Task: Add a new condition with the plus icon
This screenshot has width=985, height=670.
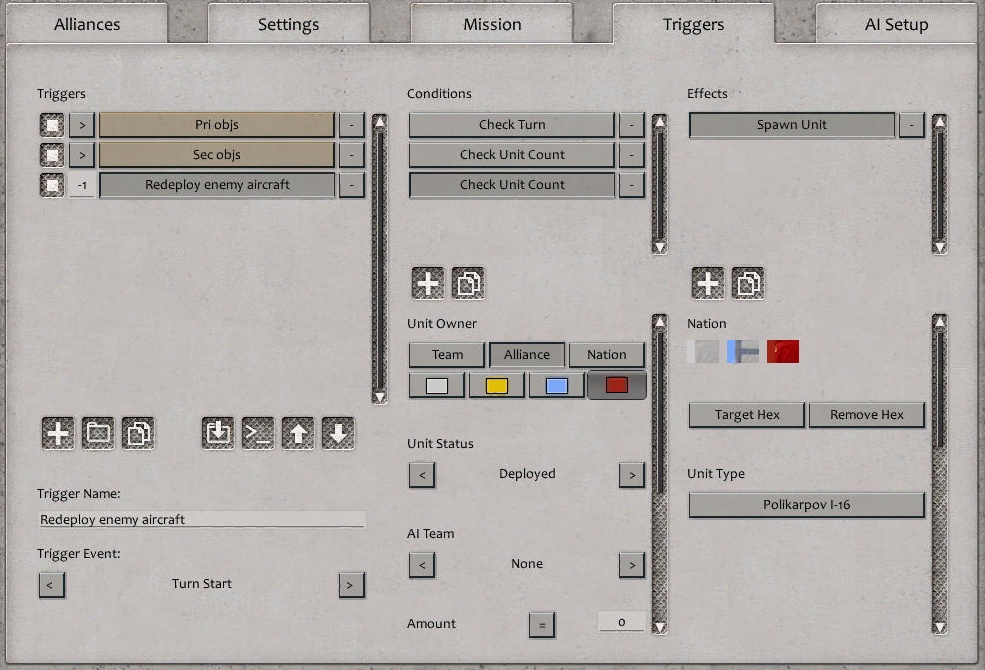Action: (x=427, y=283)
